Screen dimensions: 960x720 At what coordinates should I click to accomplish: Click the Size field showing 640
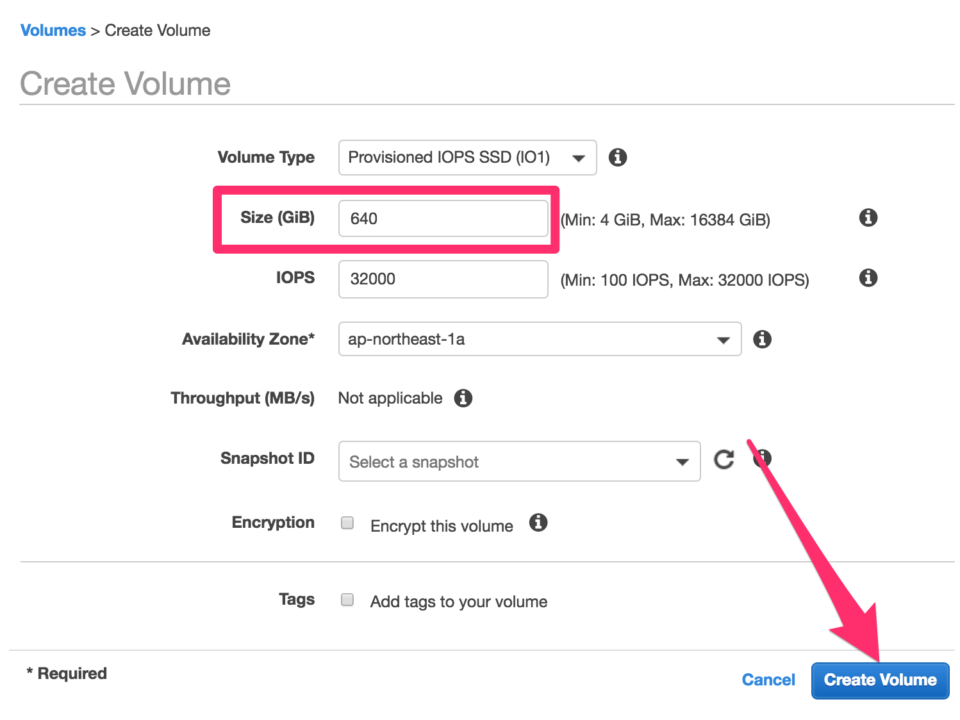[x=443, y=219]
